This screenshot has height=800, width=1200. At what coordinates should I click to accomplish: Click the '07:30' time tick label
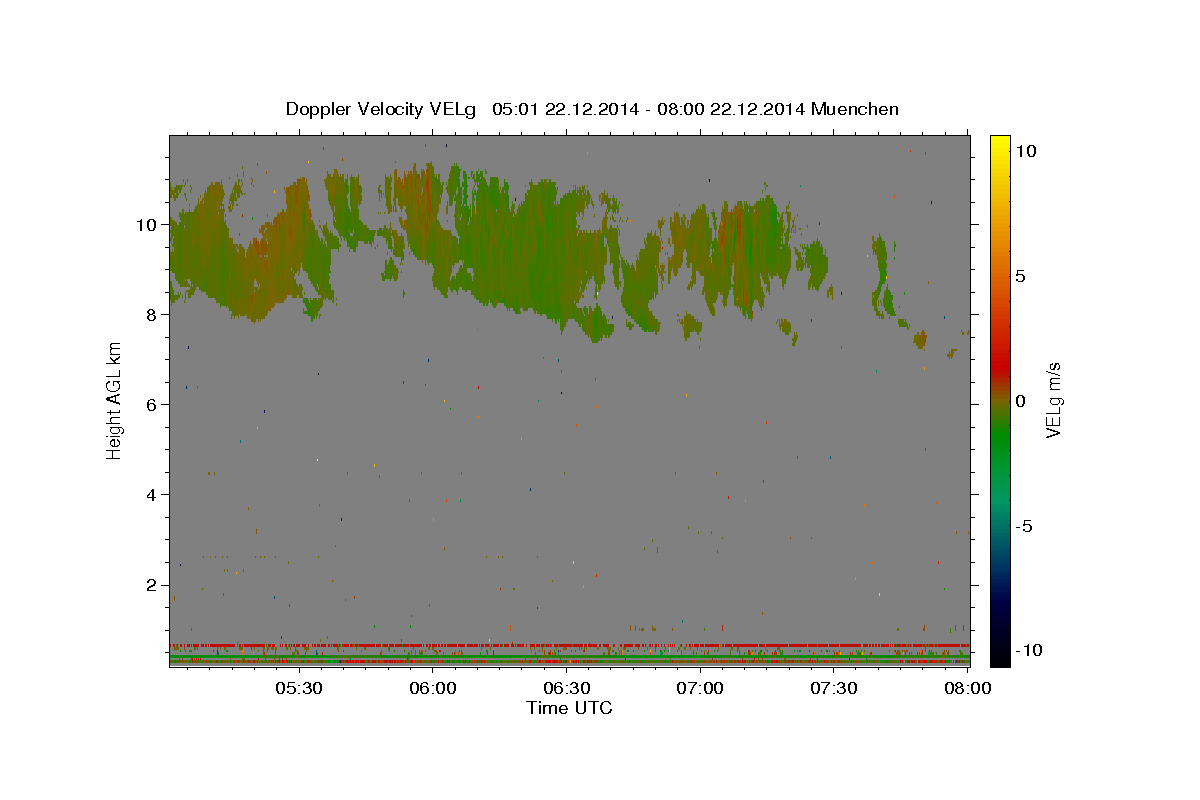point(834,688)
